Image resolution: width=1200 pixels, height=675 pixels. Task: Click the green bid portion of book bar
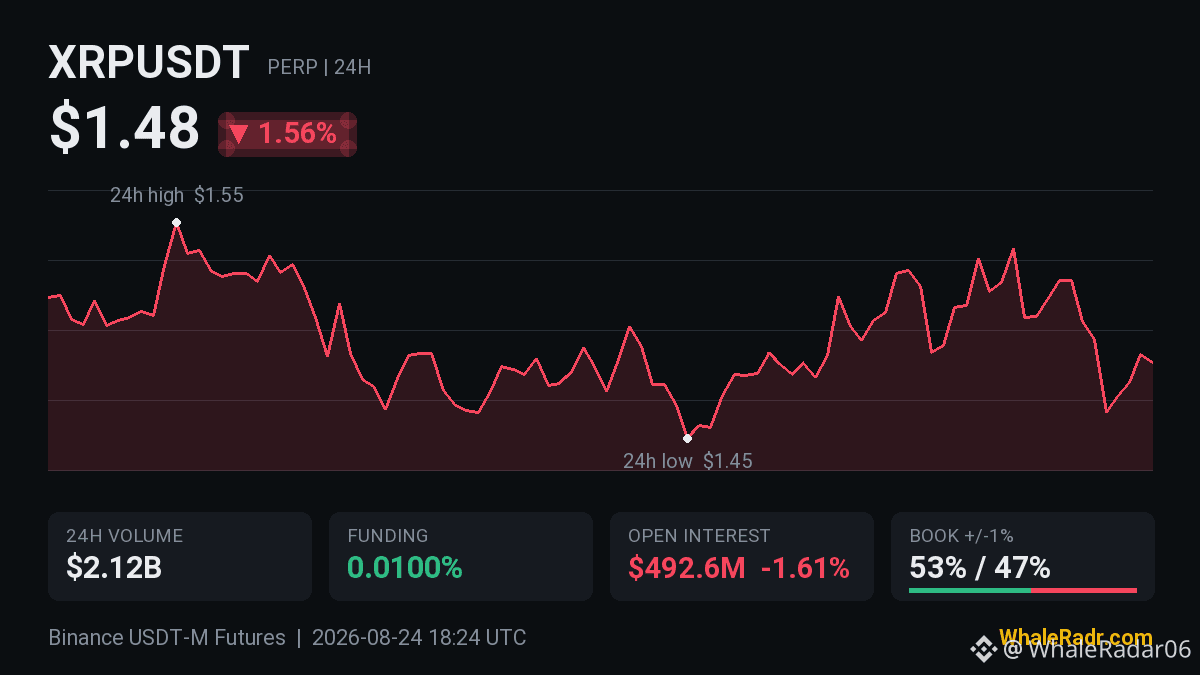coord(970,590)
